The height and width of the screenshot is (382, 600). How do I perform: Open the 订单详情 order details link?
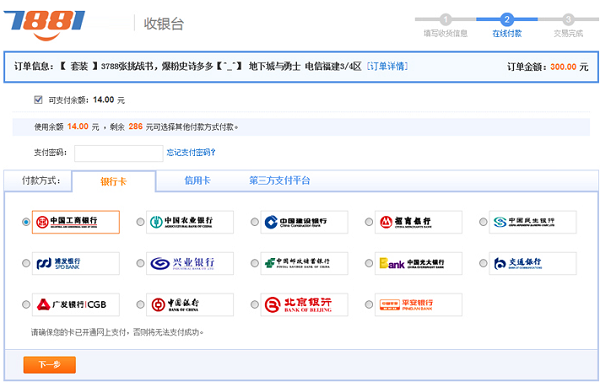[387, 67]
